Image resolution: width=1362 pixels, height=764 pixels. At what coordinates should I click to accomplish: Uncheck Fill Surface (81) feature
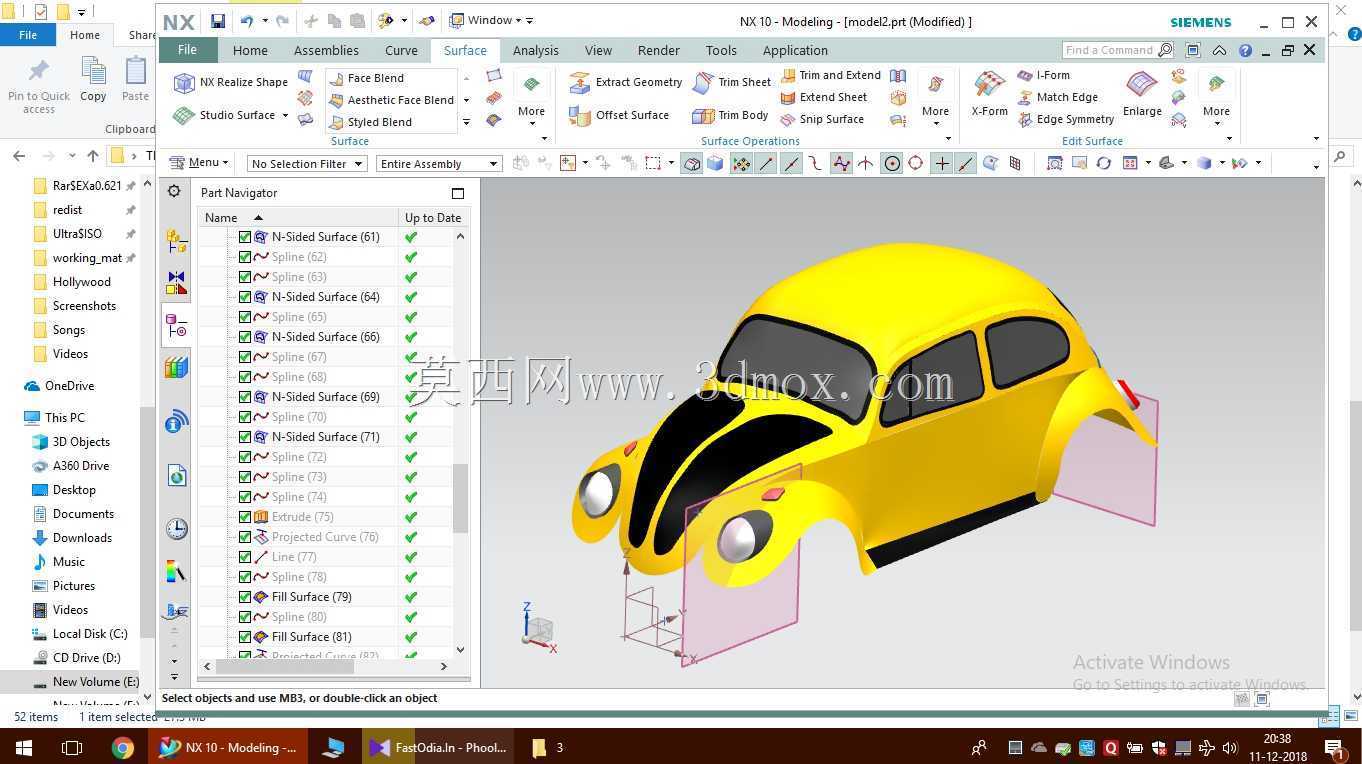coord(245,637)
